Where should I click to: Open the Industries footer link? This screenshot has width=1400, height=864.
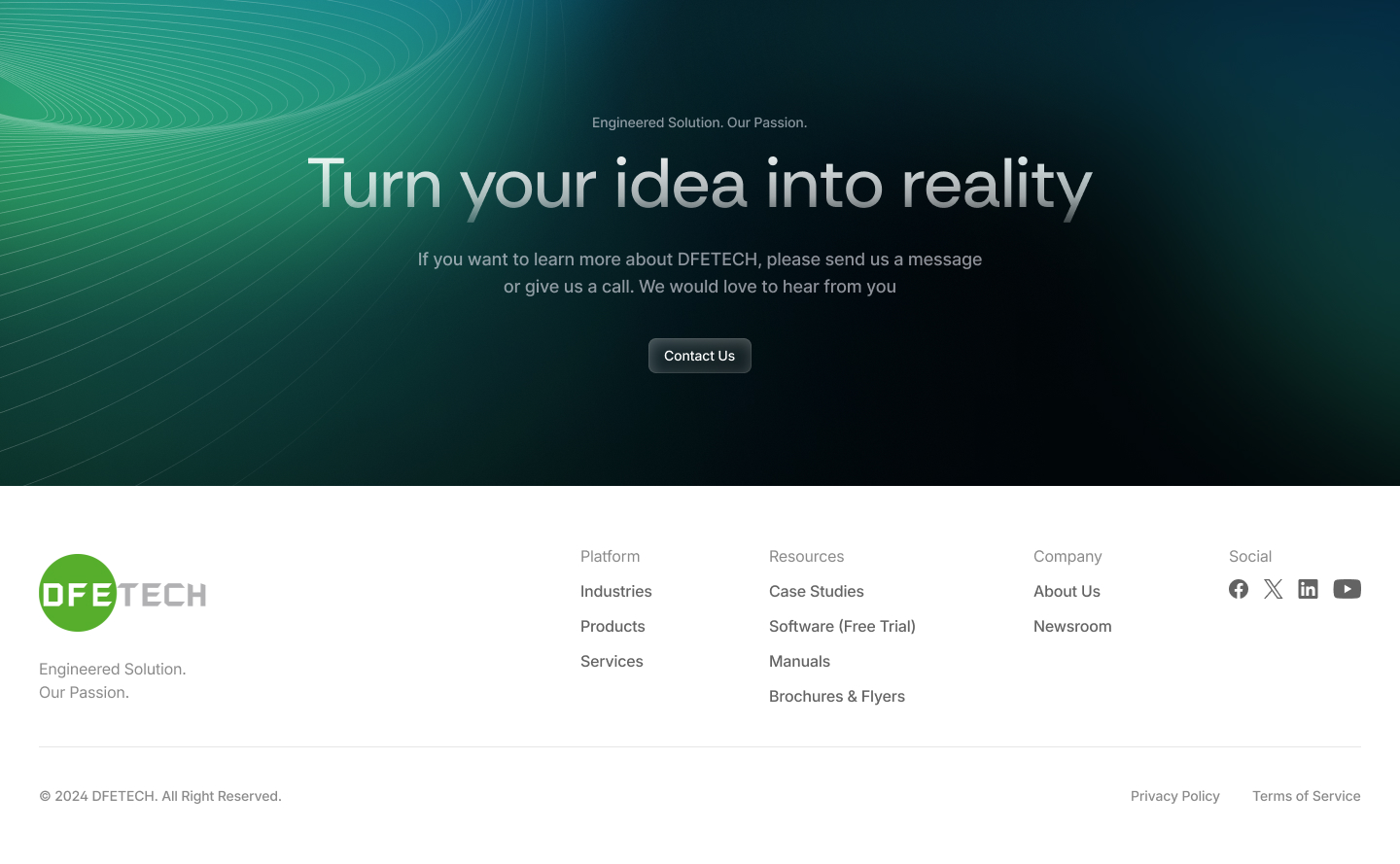[x=616, y=591]
